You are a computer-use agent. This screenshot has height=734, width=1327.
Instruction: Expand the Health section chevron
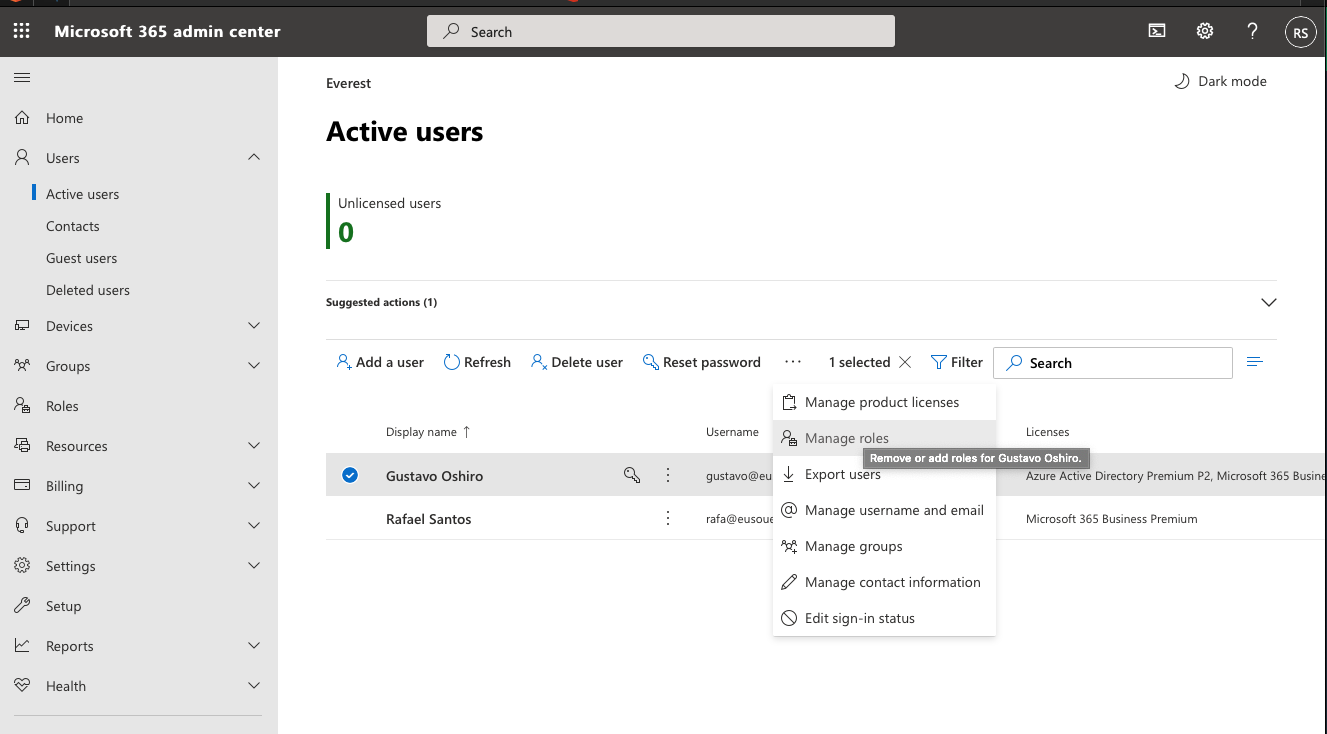click(254, 685)
